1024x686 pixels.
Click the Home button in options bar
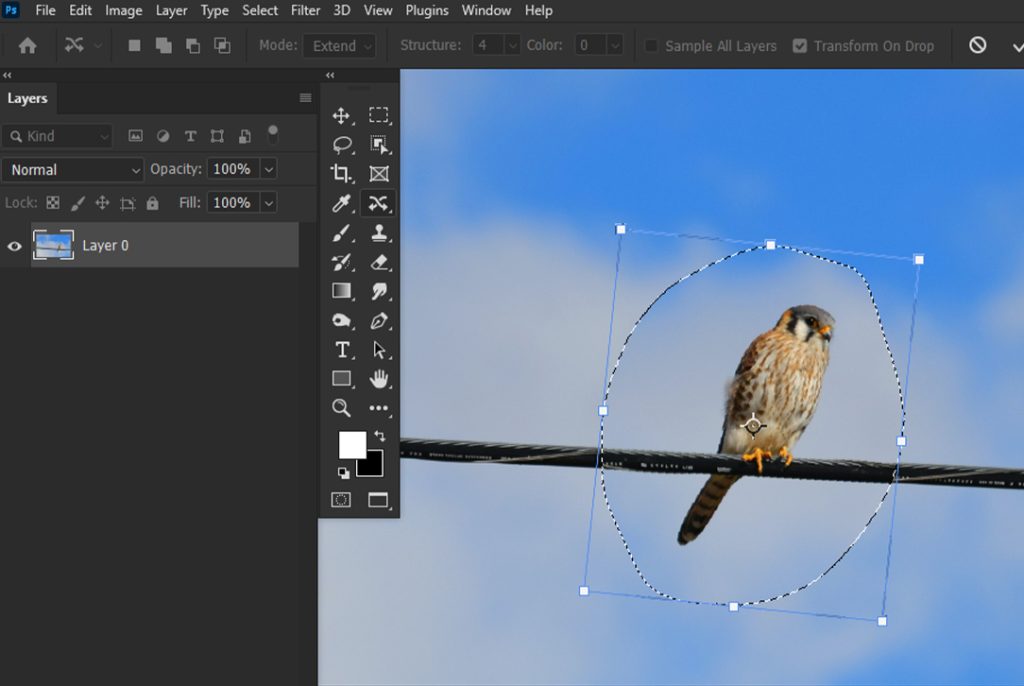click(x=27, y=46)
